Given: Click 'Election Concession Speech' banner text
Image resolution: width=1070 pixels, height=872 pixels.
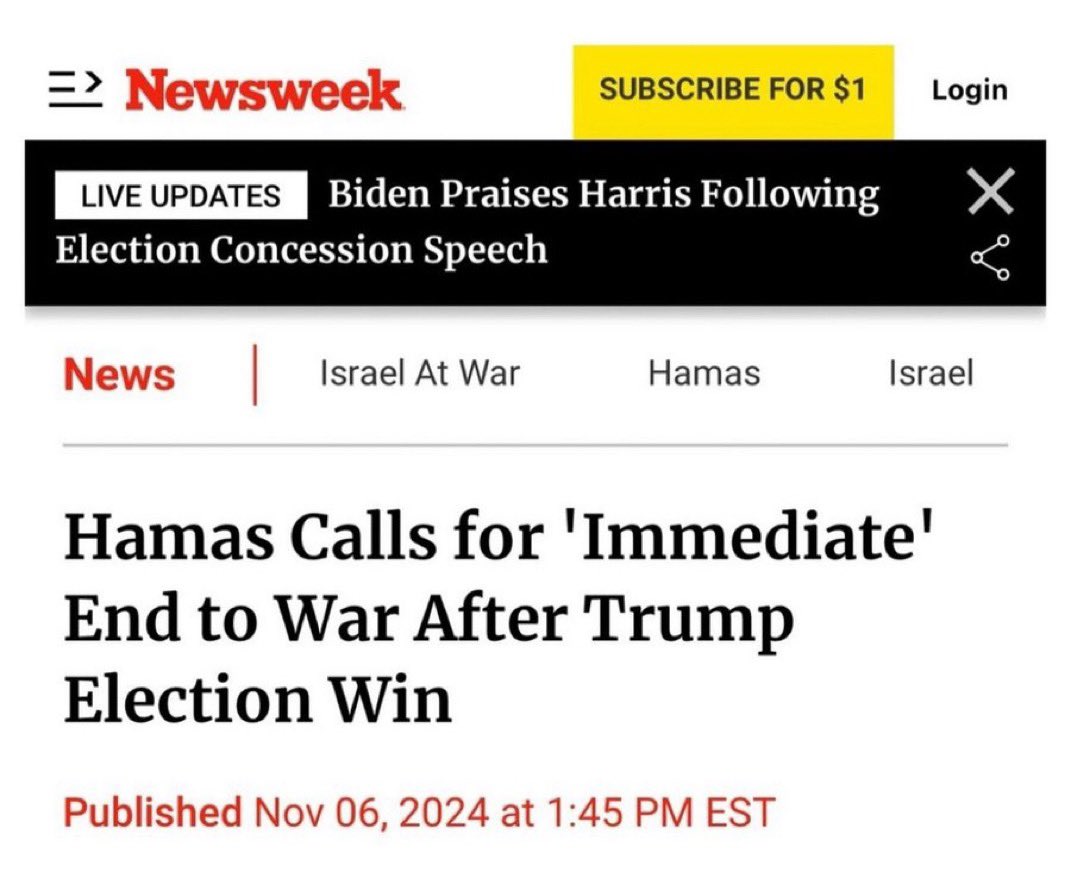Looking at the screenshot, I should (x=301, y=249).
